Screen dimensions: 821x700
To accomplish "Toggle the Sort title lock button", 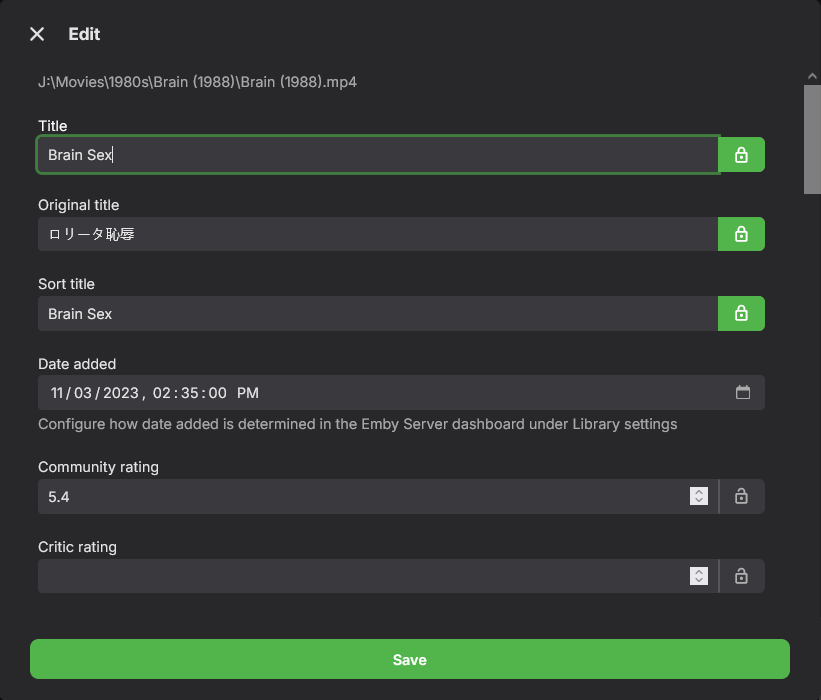I will [x=741, y=313].
